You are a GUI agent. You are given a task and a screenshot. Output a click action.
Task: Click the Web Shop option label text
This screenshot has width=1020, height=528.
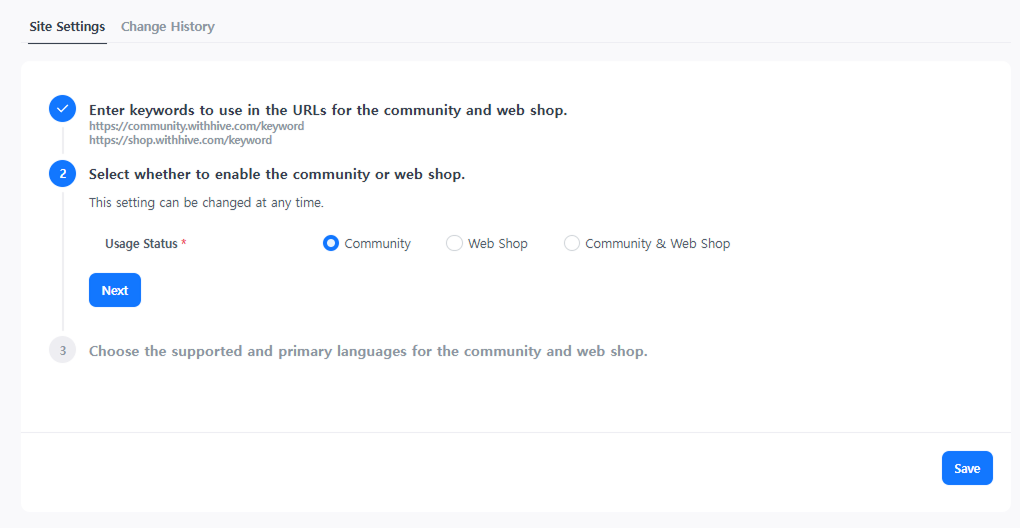(x=498, y=244)
